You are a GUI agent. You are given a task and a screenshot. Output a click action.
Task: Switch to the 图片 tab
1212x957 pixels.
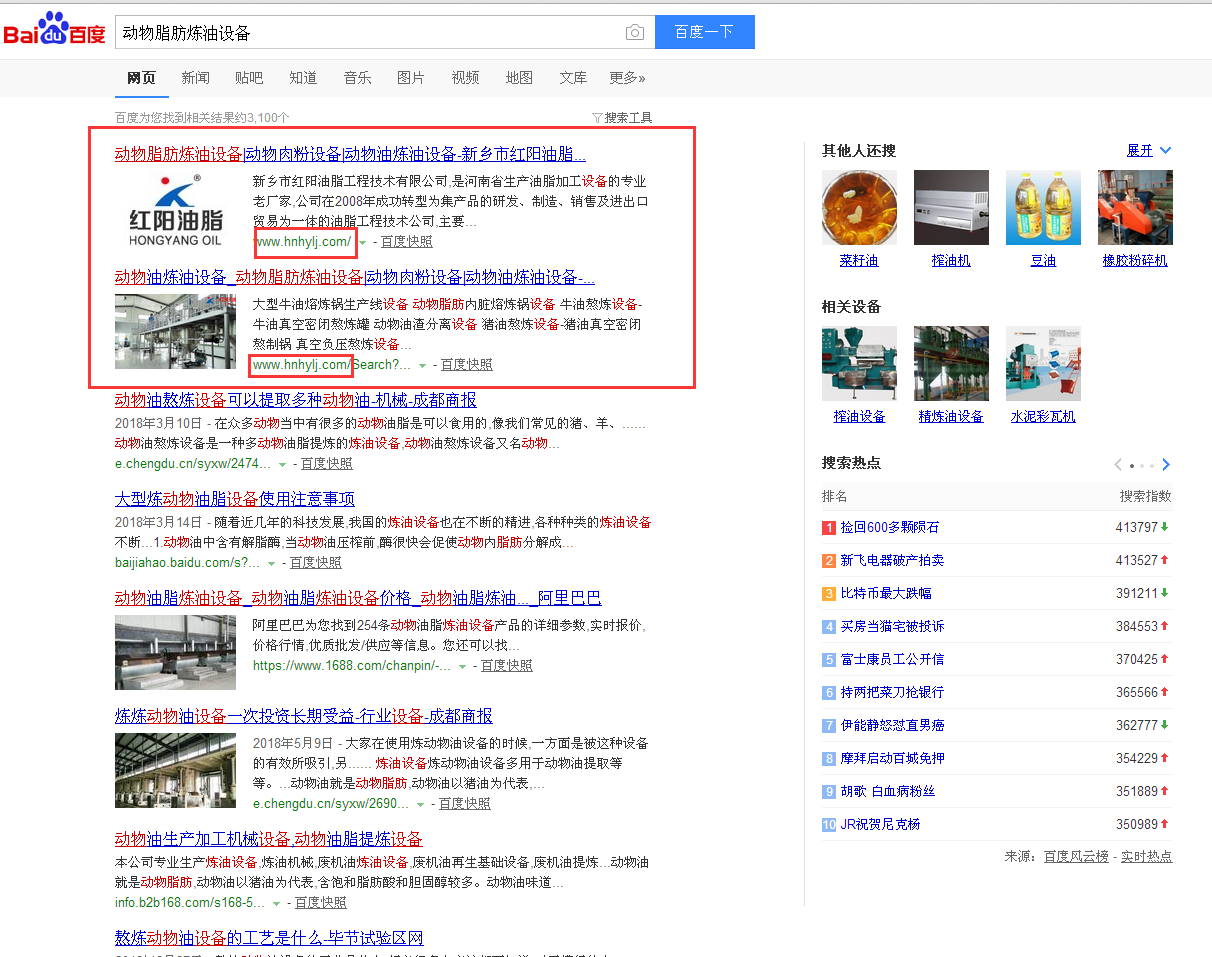[411, 78]
